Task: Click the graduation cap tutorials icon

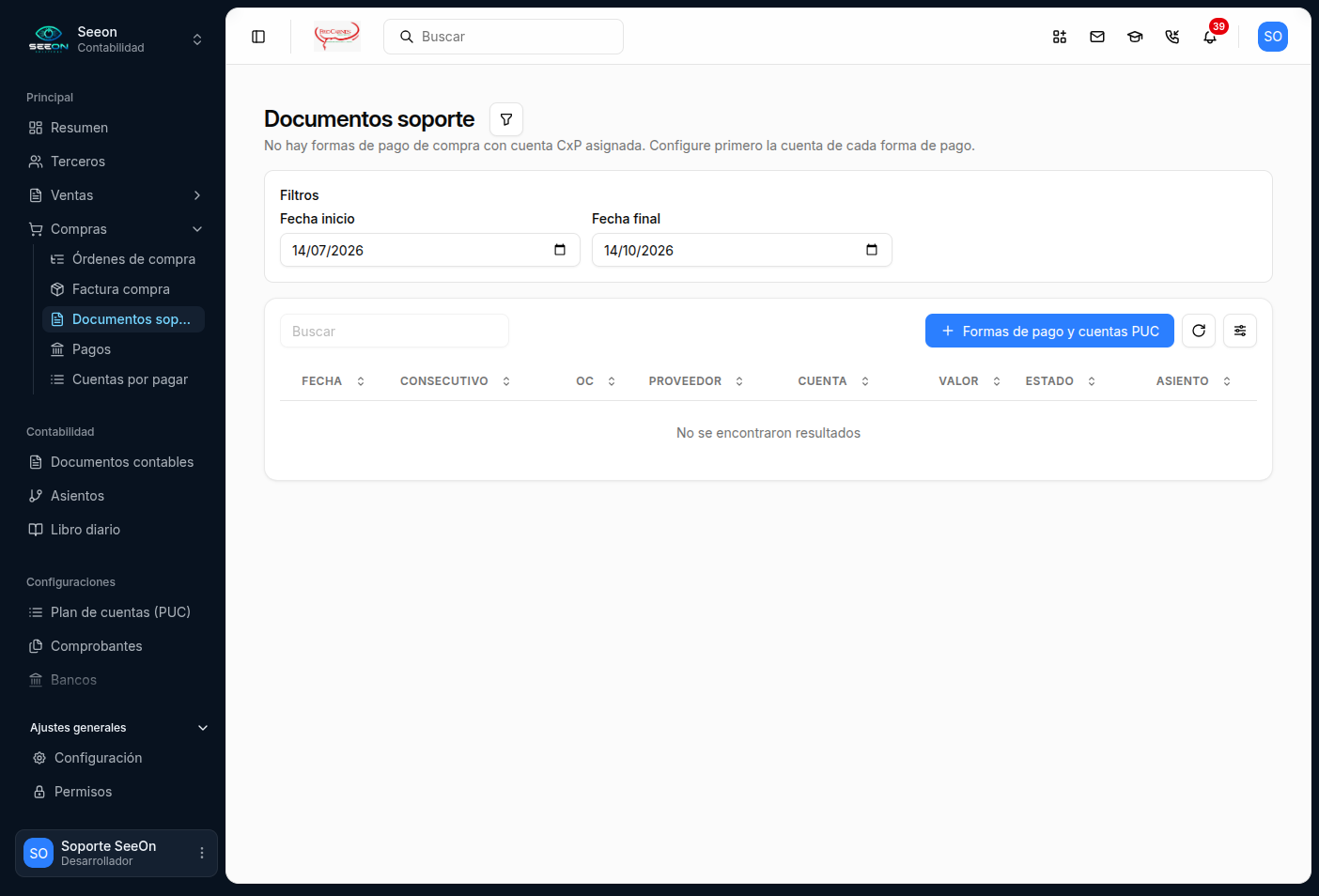Action: click(x=1135, y=37)
